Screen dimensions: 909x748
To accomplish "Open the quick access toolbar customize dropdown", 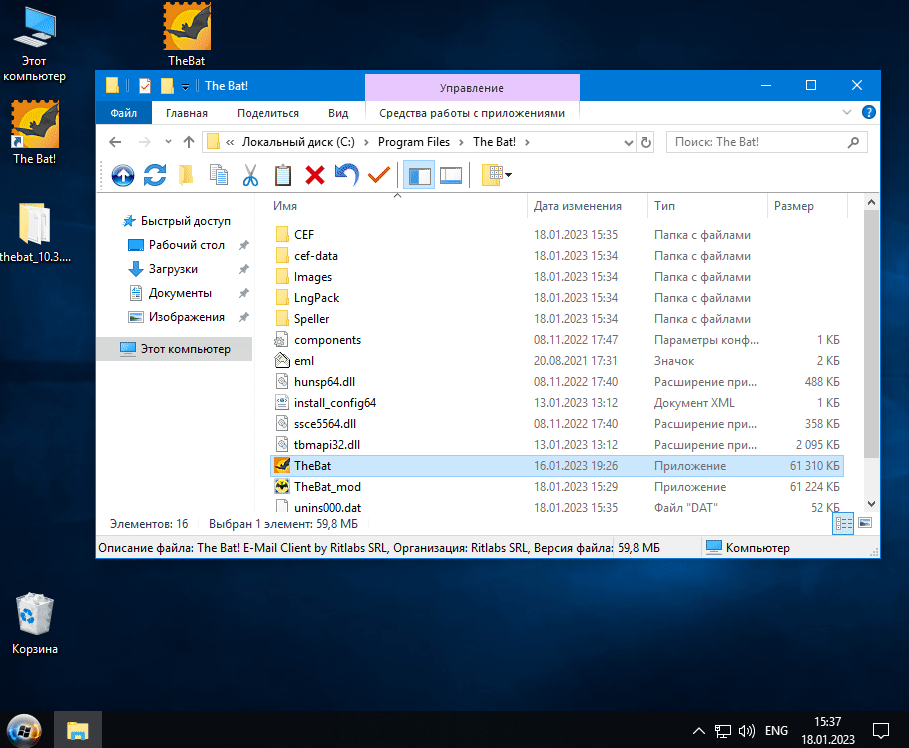I will coord(186,87).
